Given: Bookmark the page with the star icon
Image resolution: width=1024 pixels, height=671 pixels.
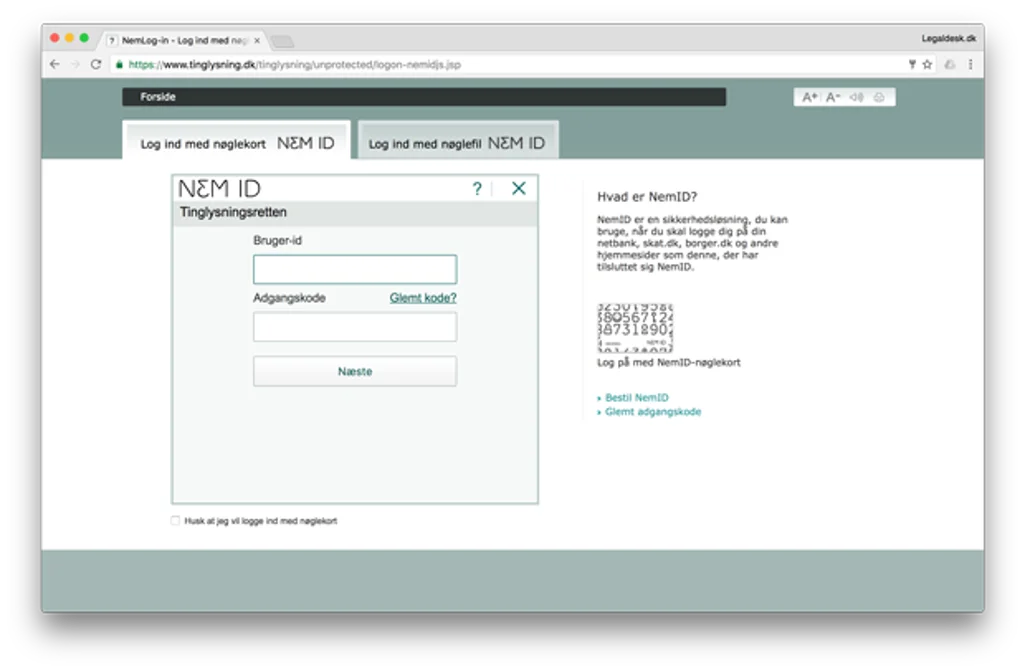Looking at the screenshot, I should 927,64.
